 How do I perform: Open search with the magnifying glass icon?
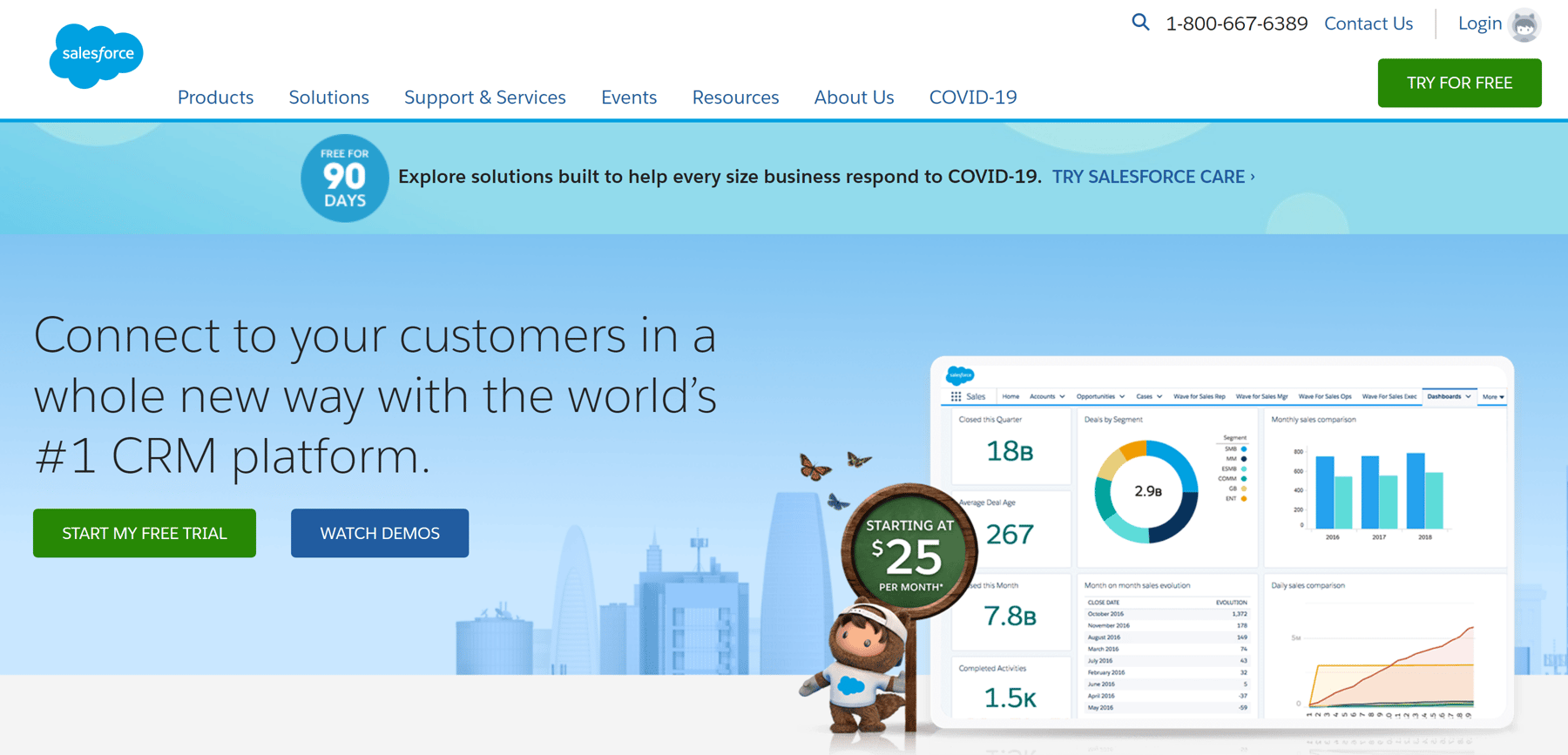coord(1140,23)
